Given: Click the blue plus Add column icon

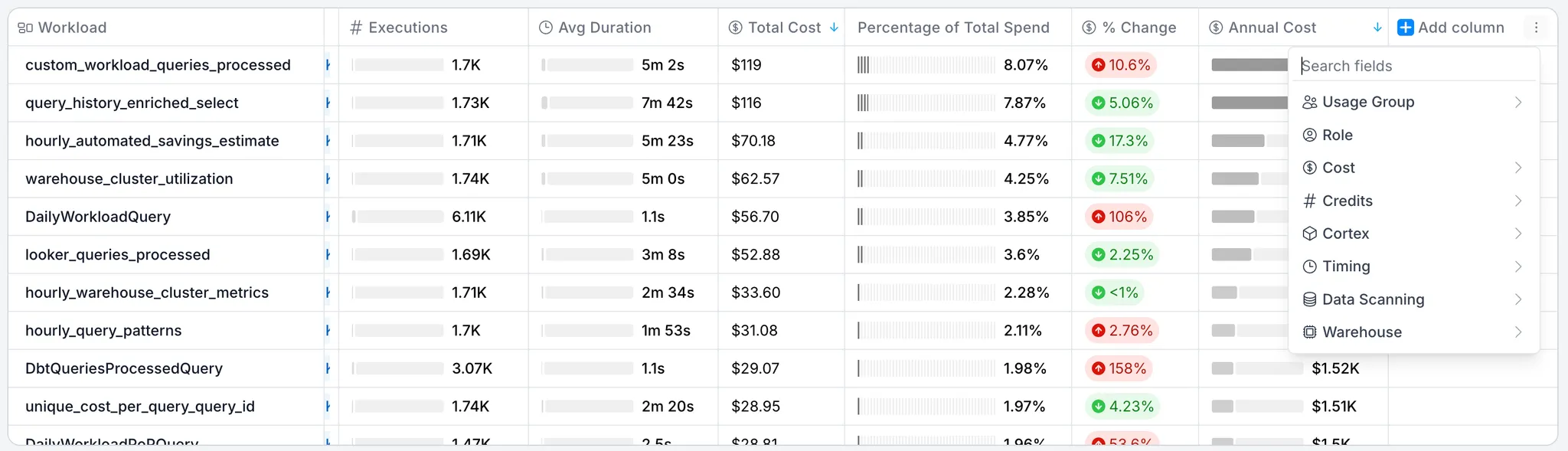Looking at the screenshot, I should point(1405,28).
